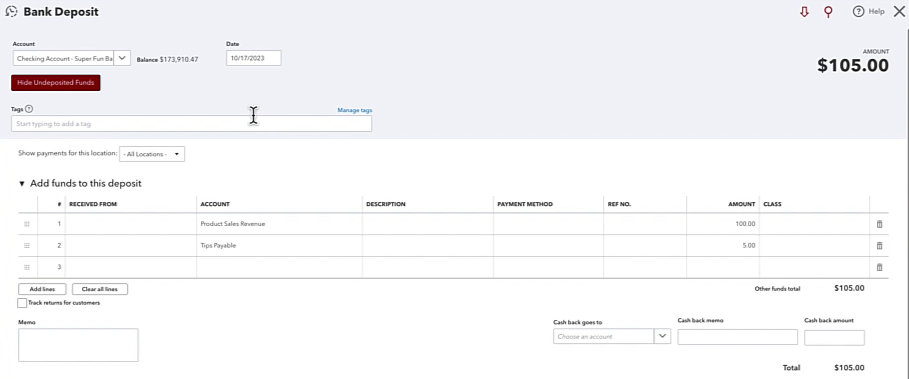Viewport: 909px width, 379px height.
Task: Click the Date field 10/17/2023
Action: [x=253, y=58]
